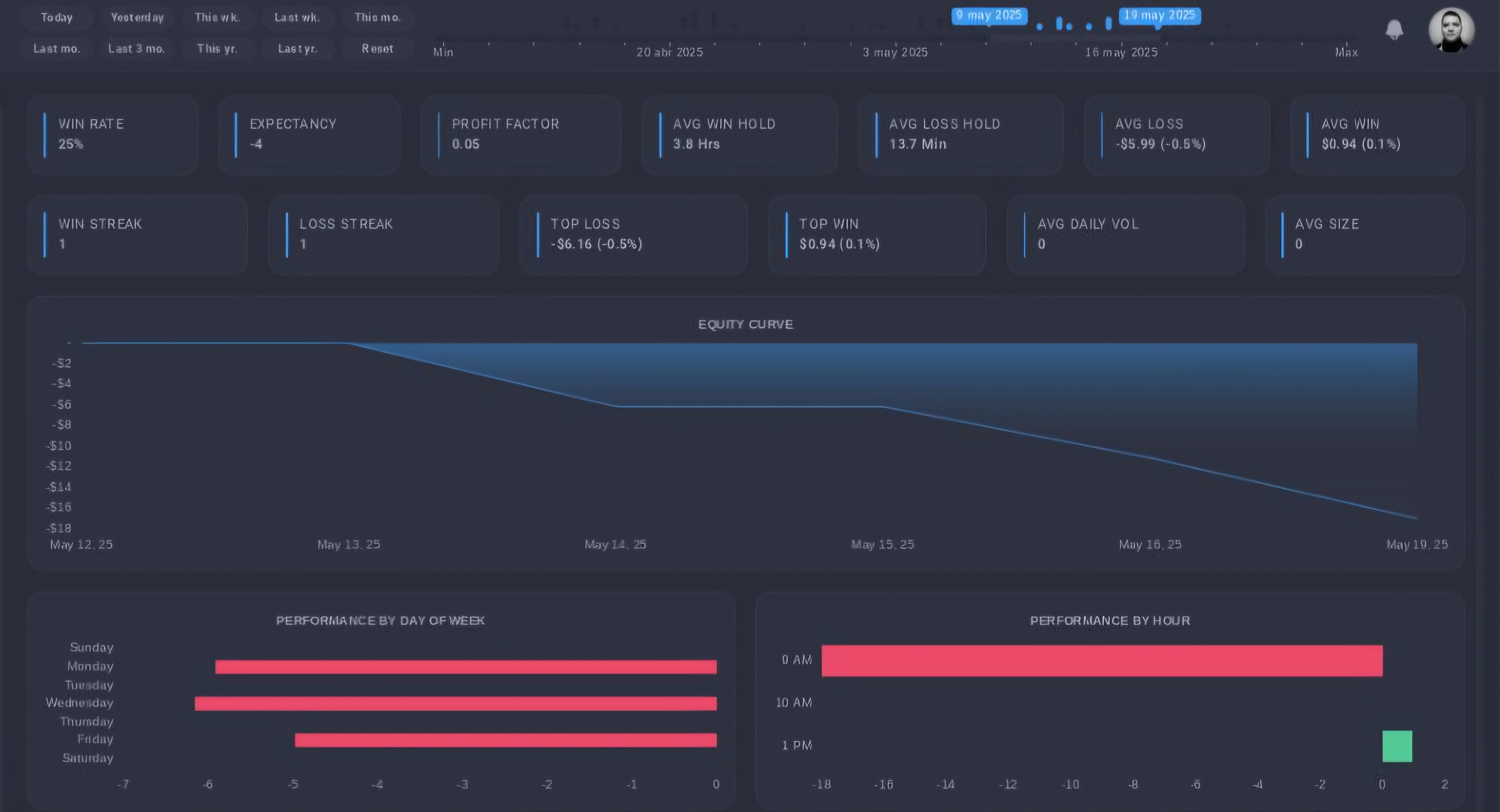
Task: Click the notification bell icon
Action: [1394, 29]
